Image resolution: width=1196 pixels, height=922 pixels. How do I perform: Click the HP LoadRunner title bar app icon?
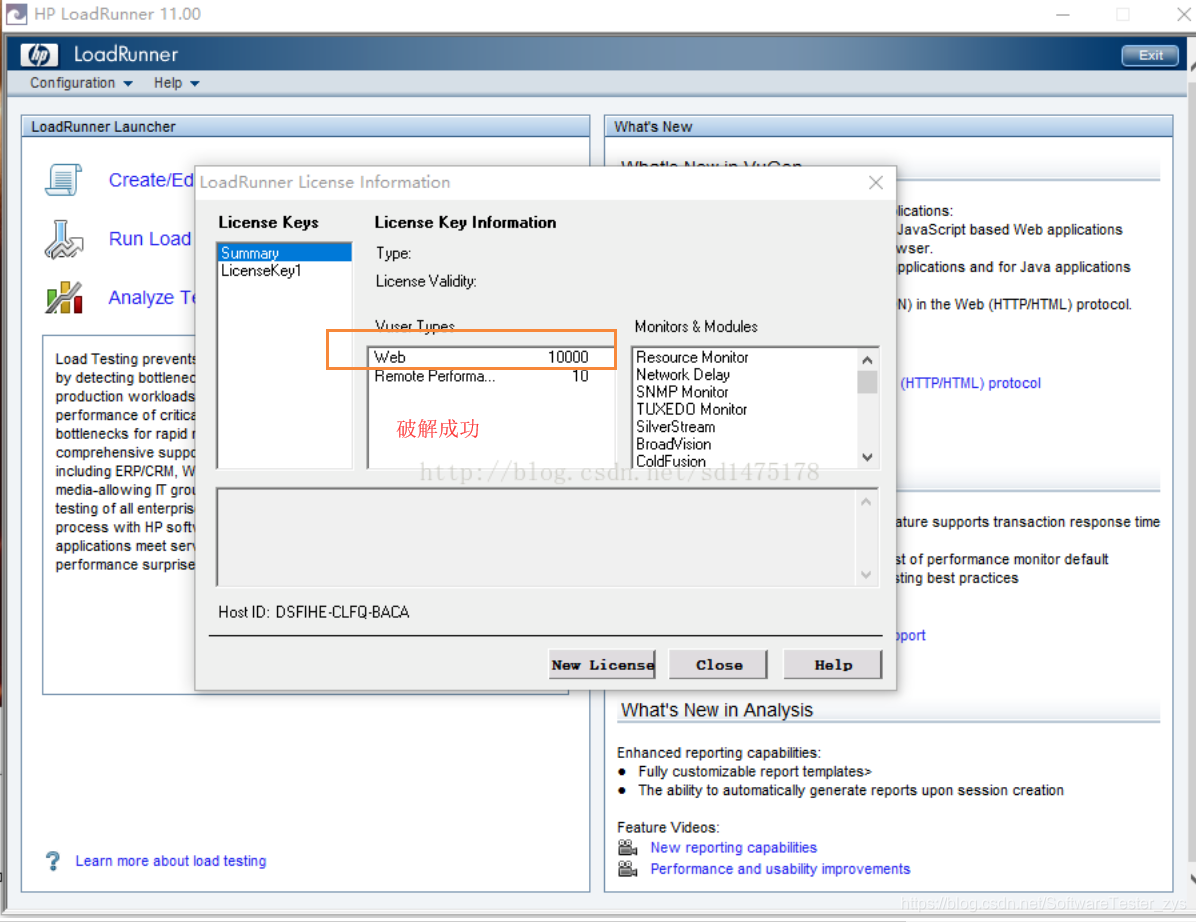click(x=16, y=14)
